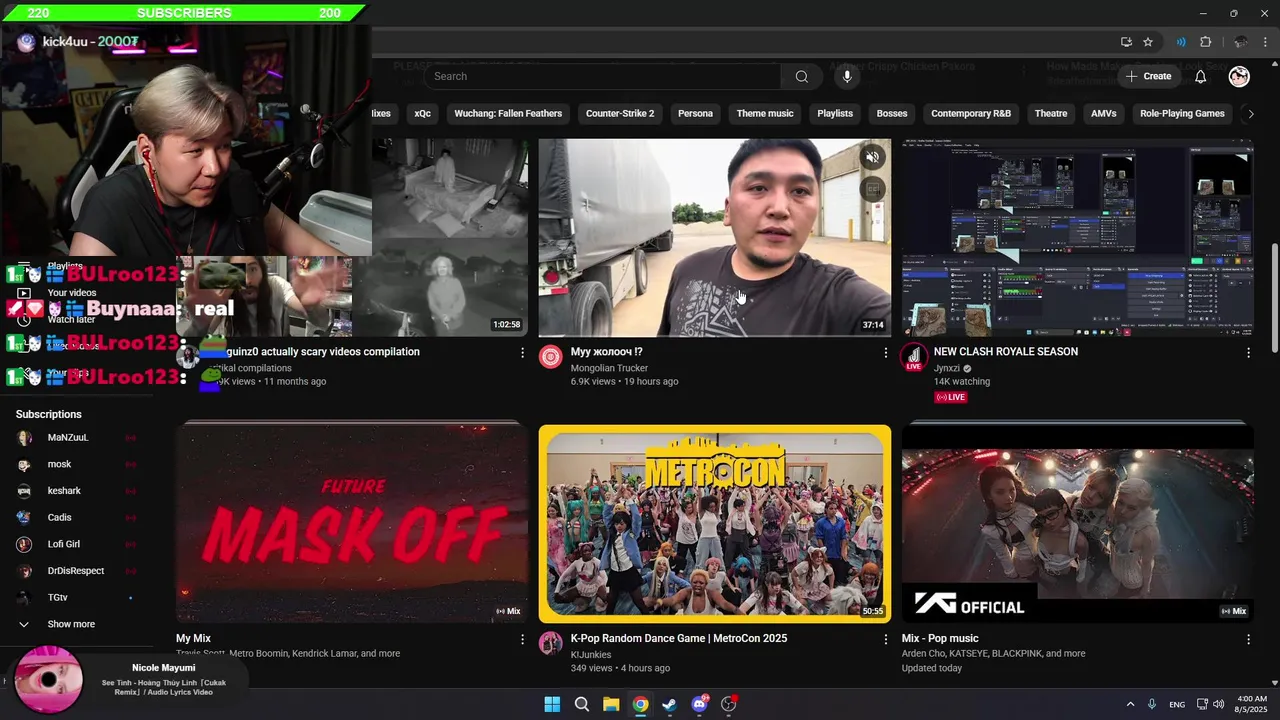Select the Theme music chip
The image size is (1280, 720).
[x=765, y=113]
